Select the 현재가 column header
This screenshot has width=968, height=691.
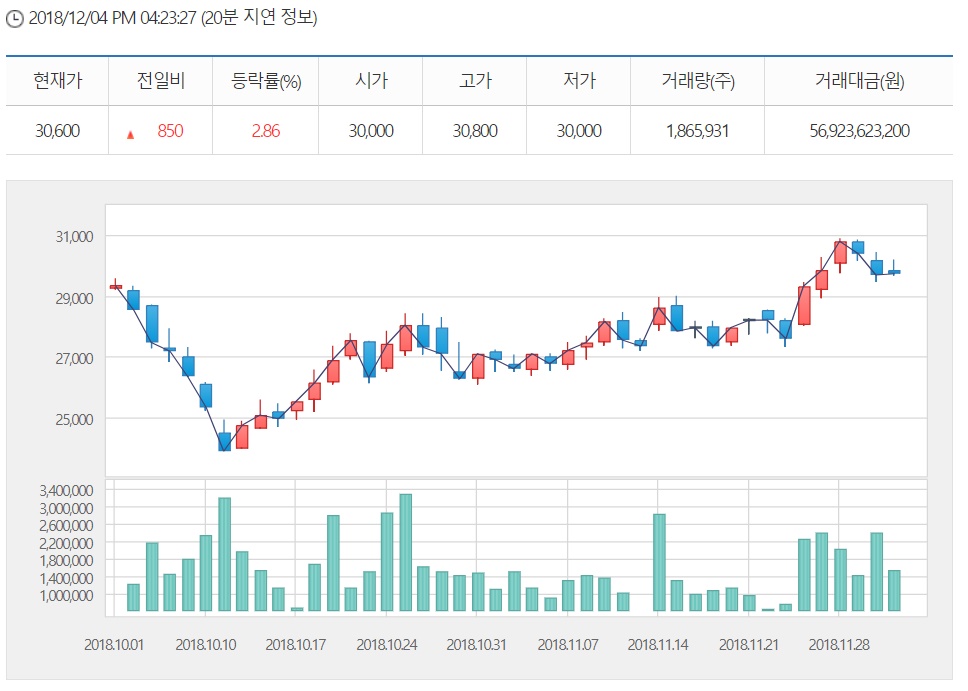[x=57, y=81]
